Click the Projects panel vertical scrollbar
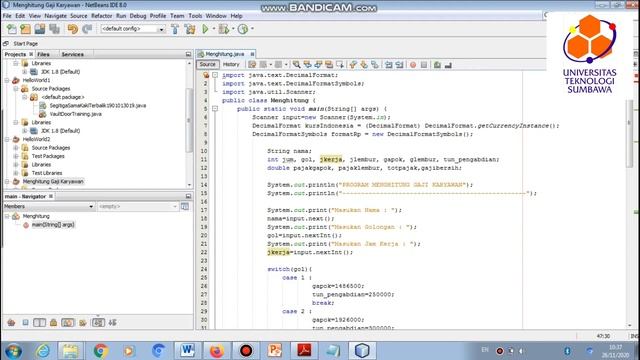Image resolution: width=640 pixels, height=360 pixels. [x=189, y=122]
